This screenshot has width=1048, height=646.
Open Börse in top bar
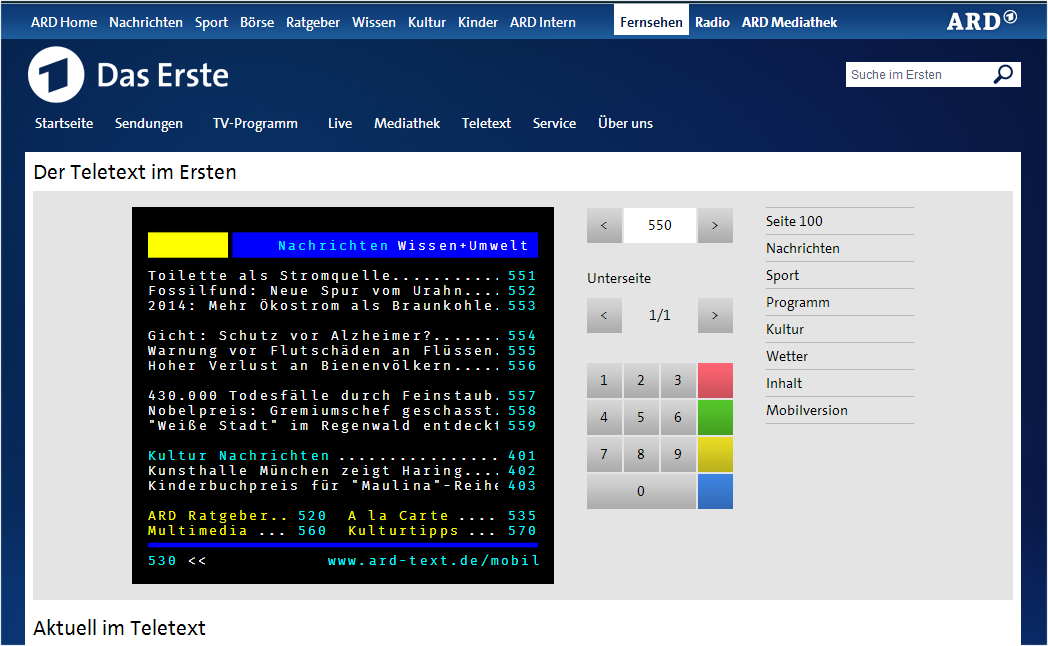click(257, 22)
